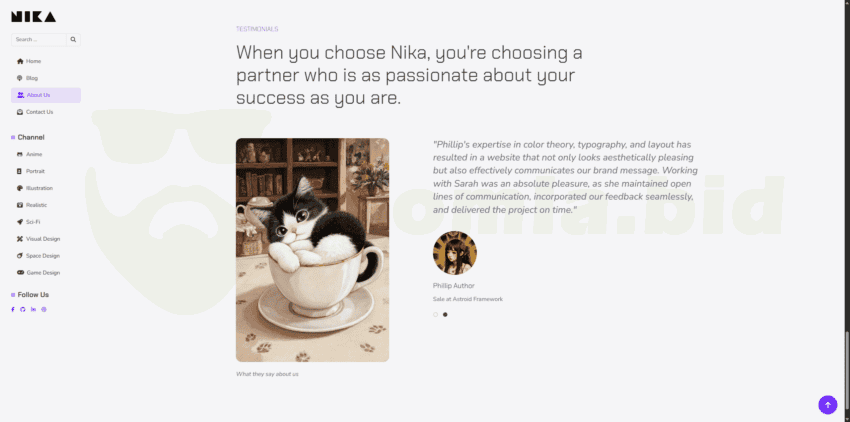
Task: Focus the Search input field
Action: [x=39, y=40]
